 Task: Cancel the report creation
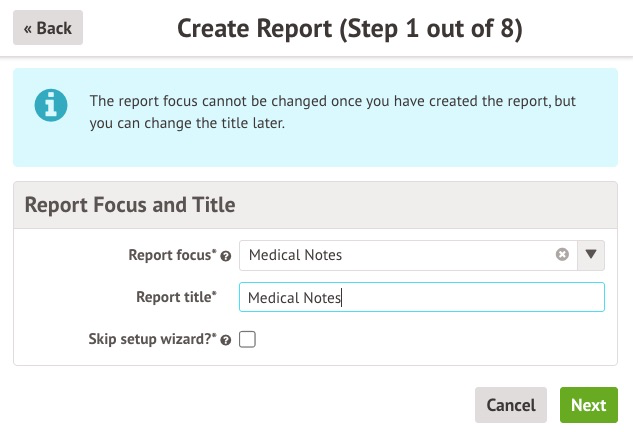510,405
